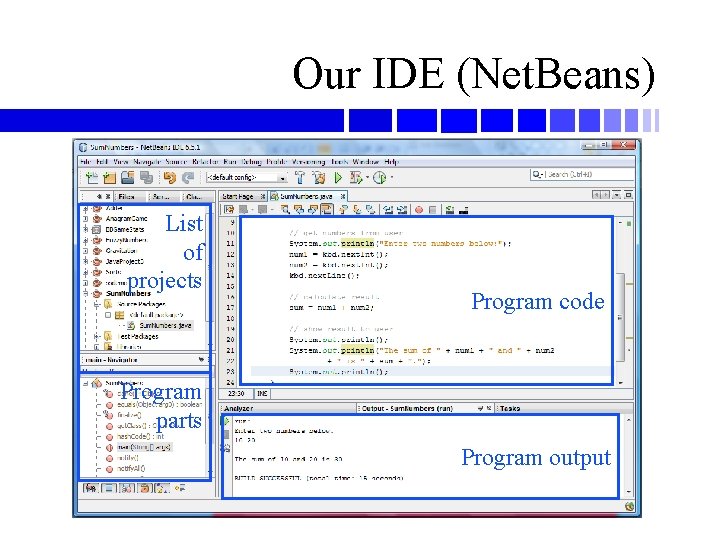Open dropdown arrow next to Debug icon

point(368,178)
